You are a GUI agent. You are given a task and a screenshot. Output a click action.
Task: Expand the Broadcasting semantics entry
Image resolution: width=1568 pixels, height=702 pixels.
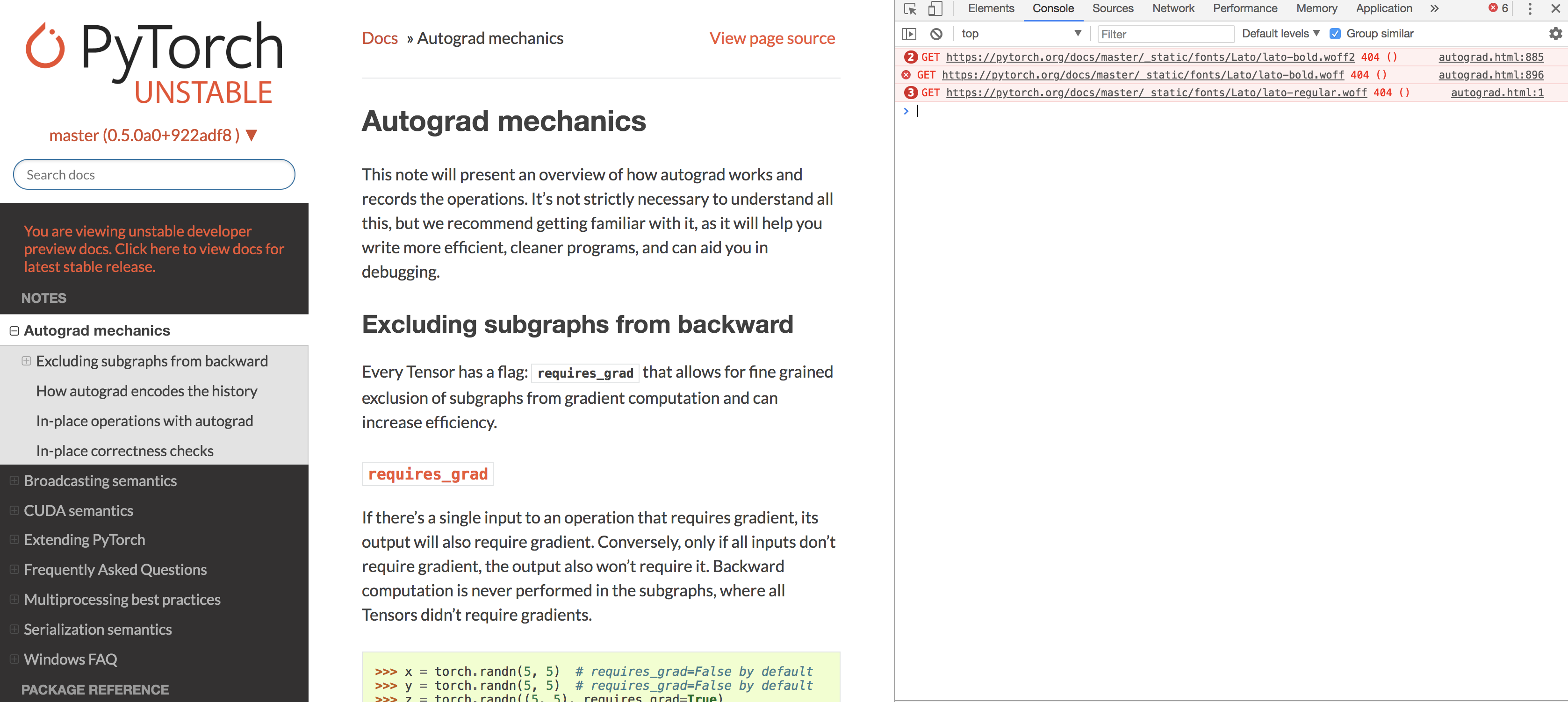(14, 480)
